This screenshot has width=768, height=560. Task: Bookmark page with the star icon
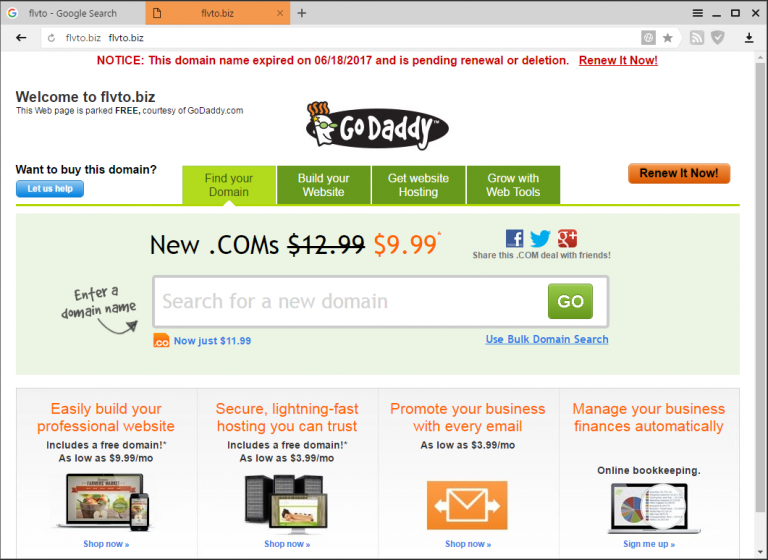(x=667, y=38)
